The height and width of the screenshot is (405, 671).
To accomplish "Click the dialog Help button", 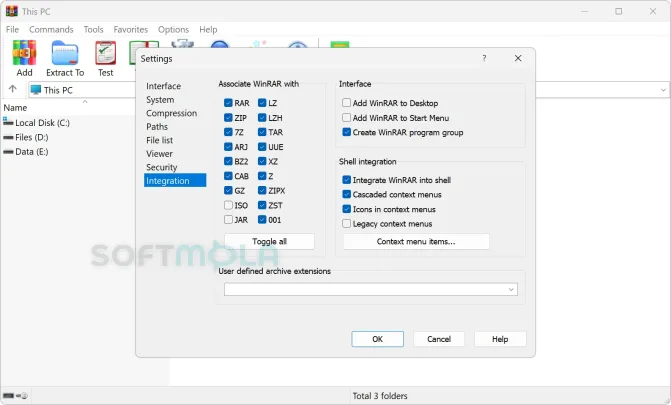I will 500,339.
